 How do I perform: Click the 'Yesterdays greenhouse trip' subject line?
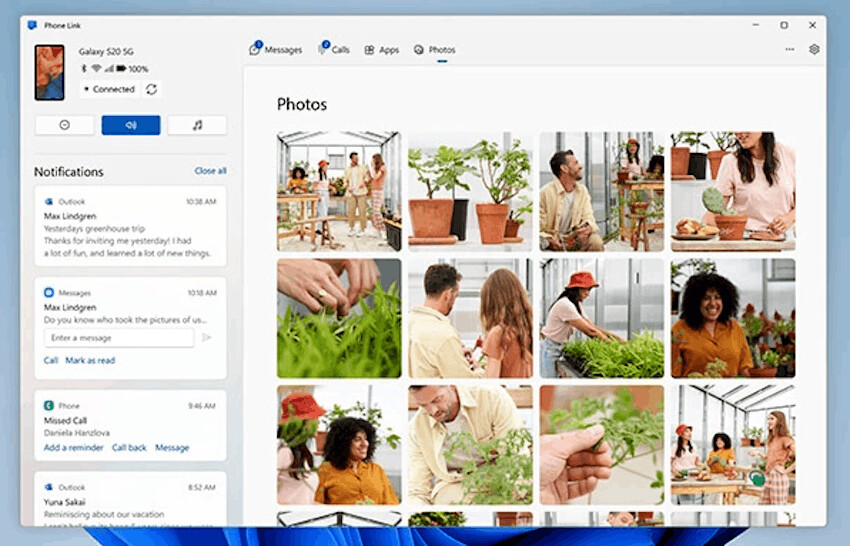pyautogui.click(x=94, y=228)
